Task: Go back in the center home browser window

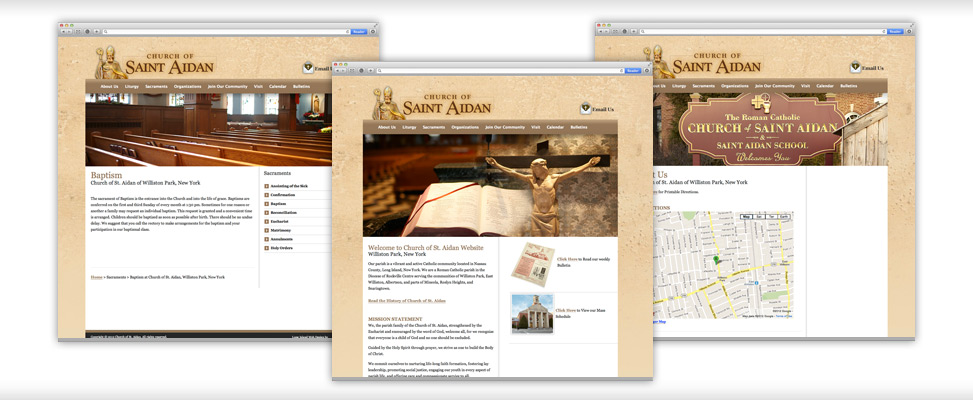Action: click(337, 70)
